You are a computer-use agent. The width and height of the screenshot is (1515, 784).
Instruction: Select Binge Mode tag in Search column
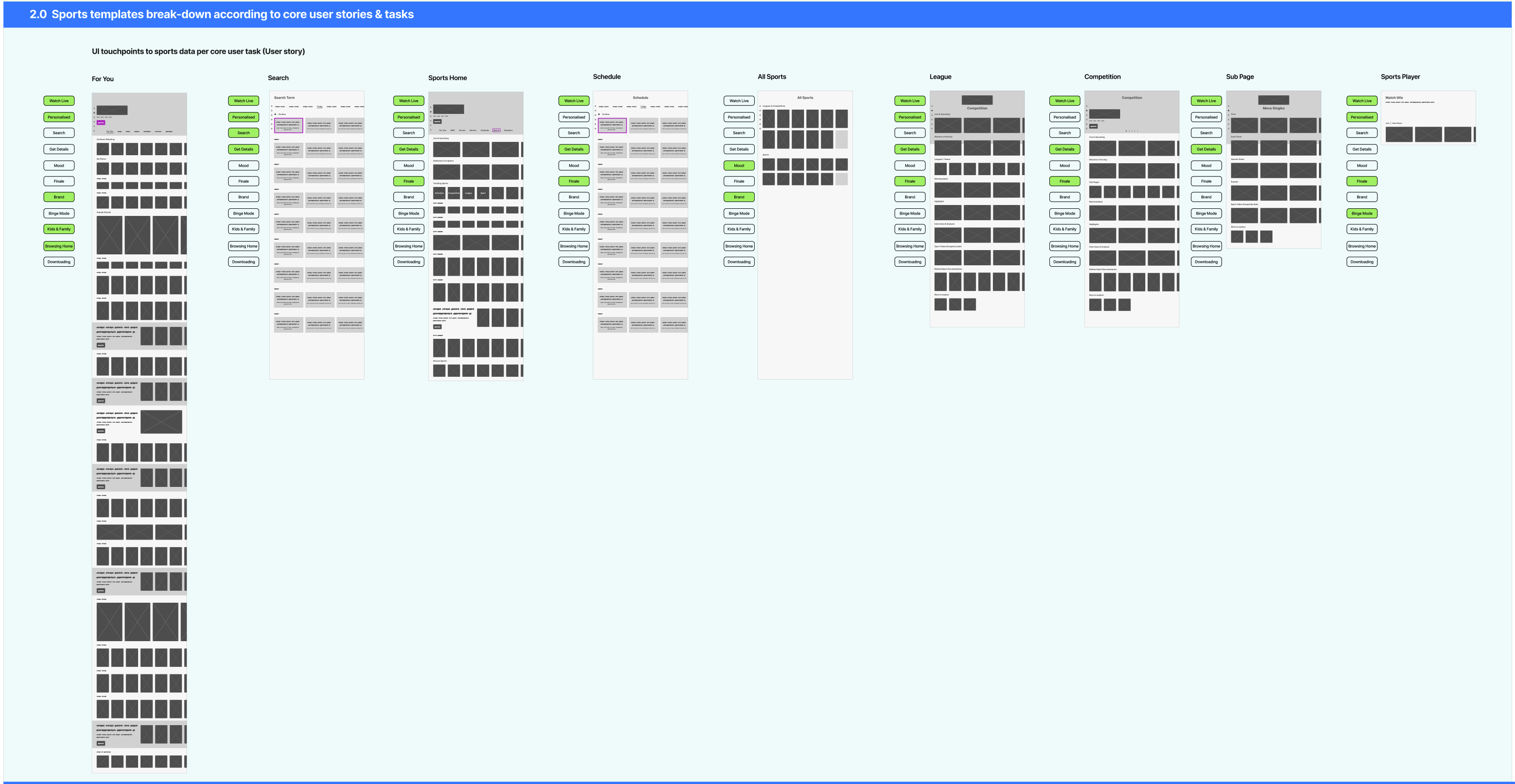tap(243, 214)
